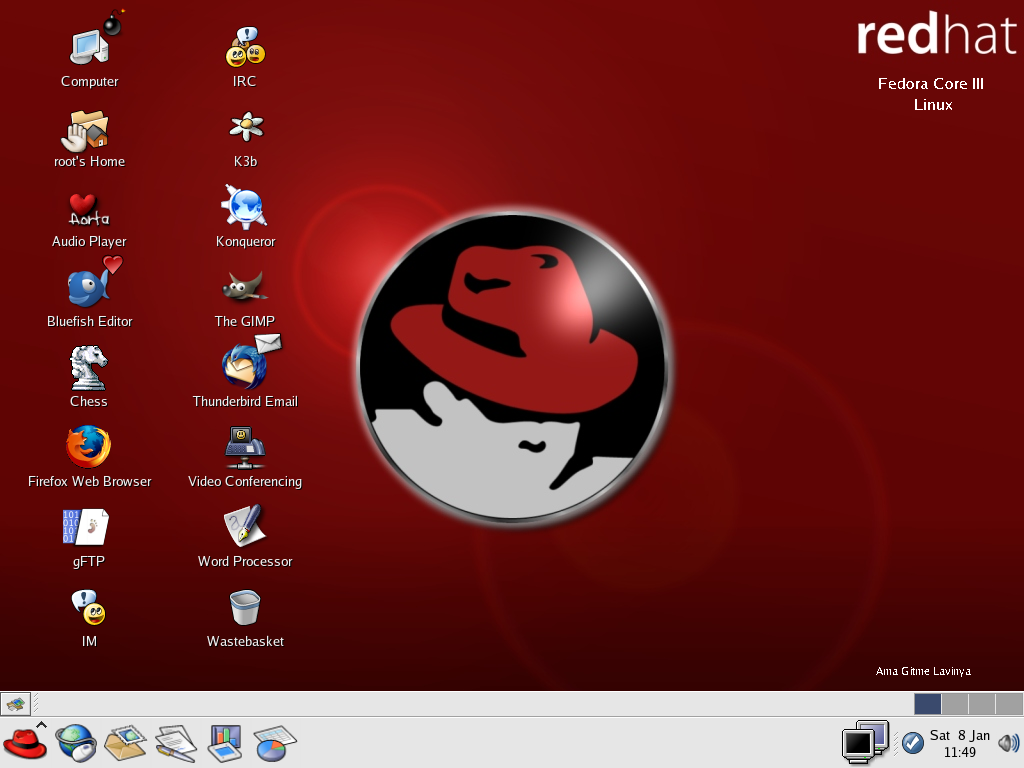Open the presentation launcher in panel
The width and height of the screenshot is (1024, 768).
(x=225, y=743)
